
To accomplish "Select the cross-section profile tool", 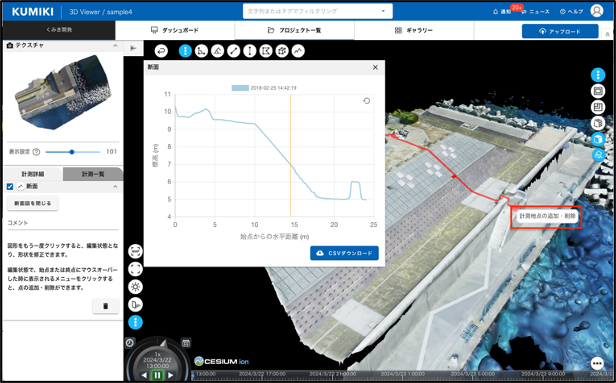I will pyautogui.click(x=298, y=51).
